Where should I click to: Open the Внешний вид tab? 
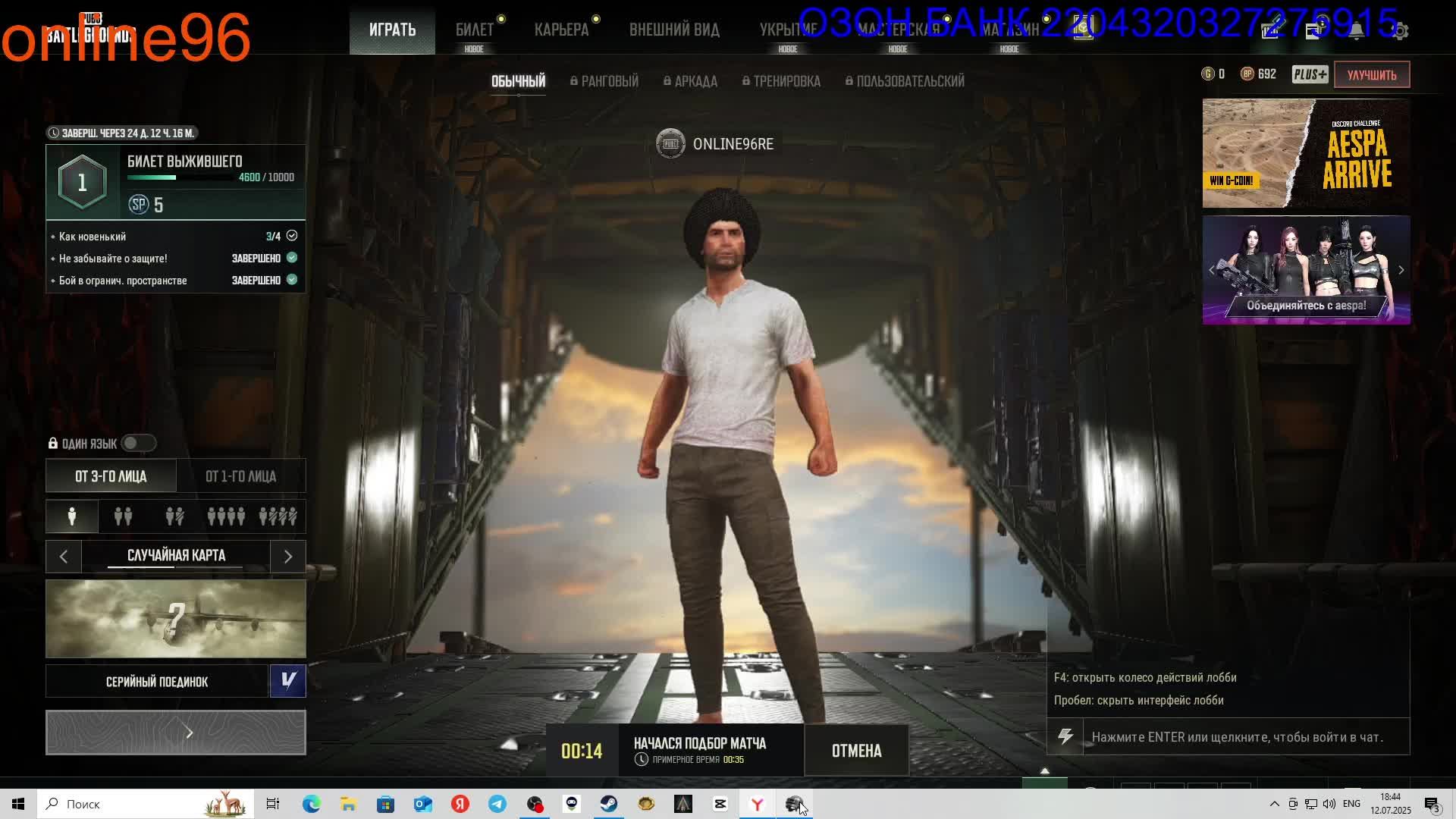click(674, 30)
